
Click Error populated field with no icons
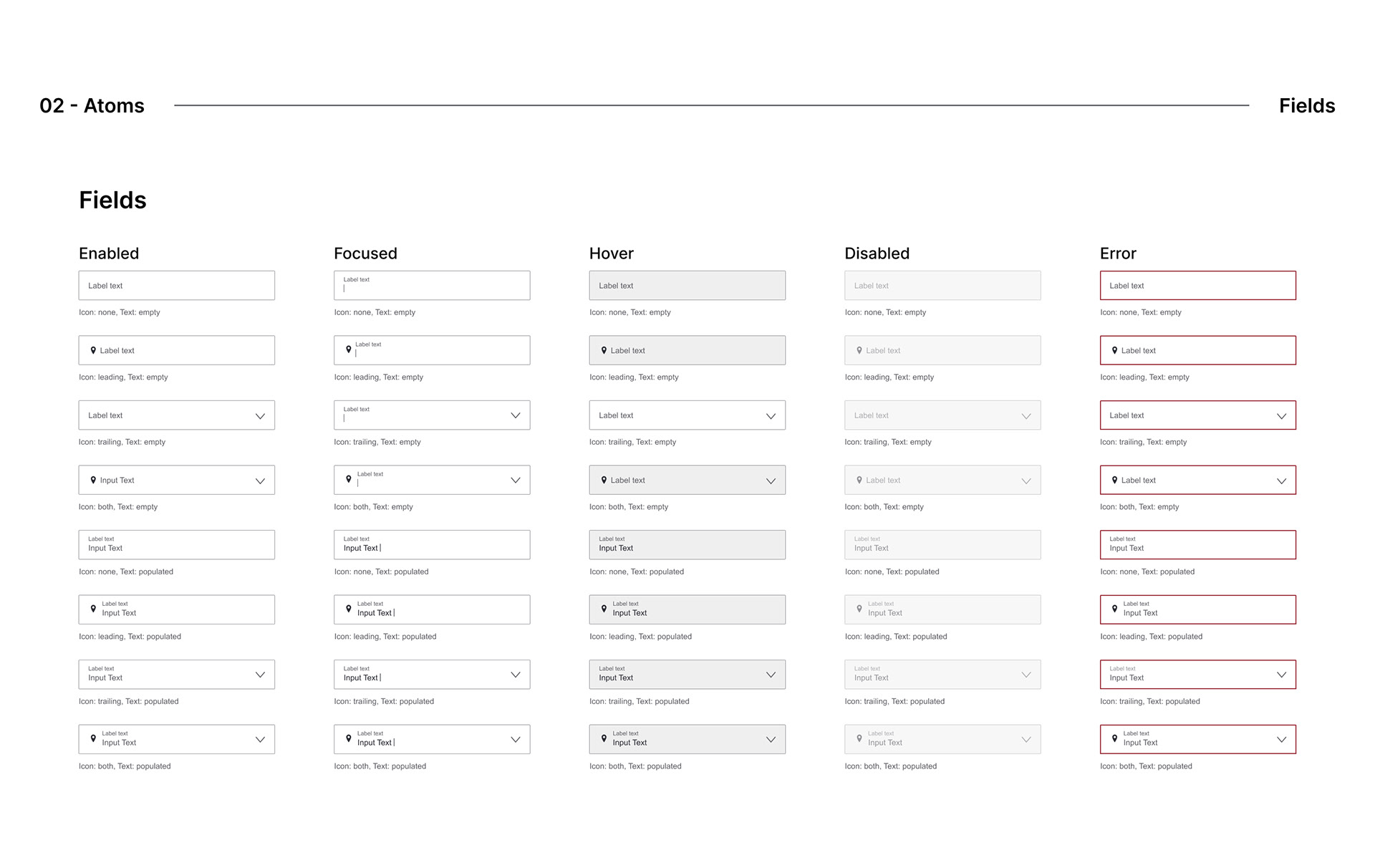coord(1197,545)
